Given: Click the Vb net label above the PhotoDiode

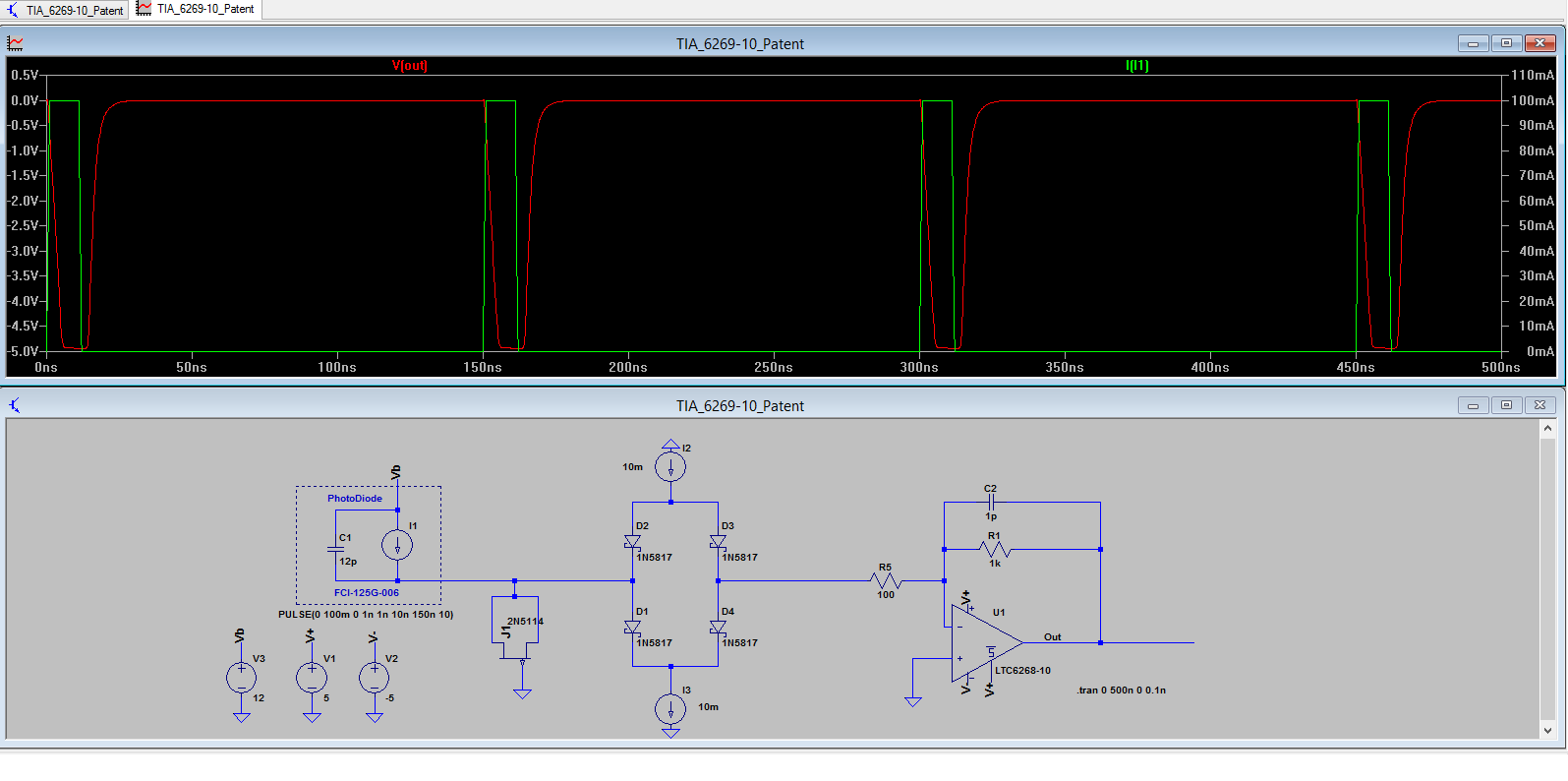Looking at the screenshot, I should pyautogui.click(x=396, y=472).
